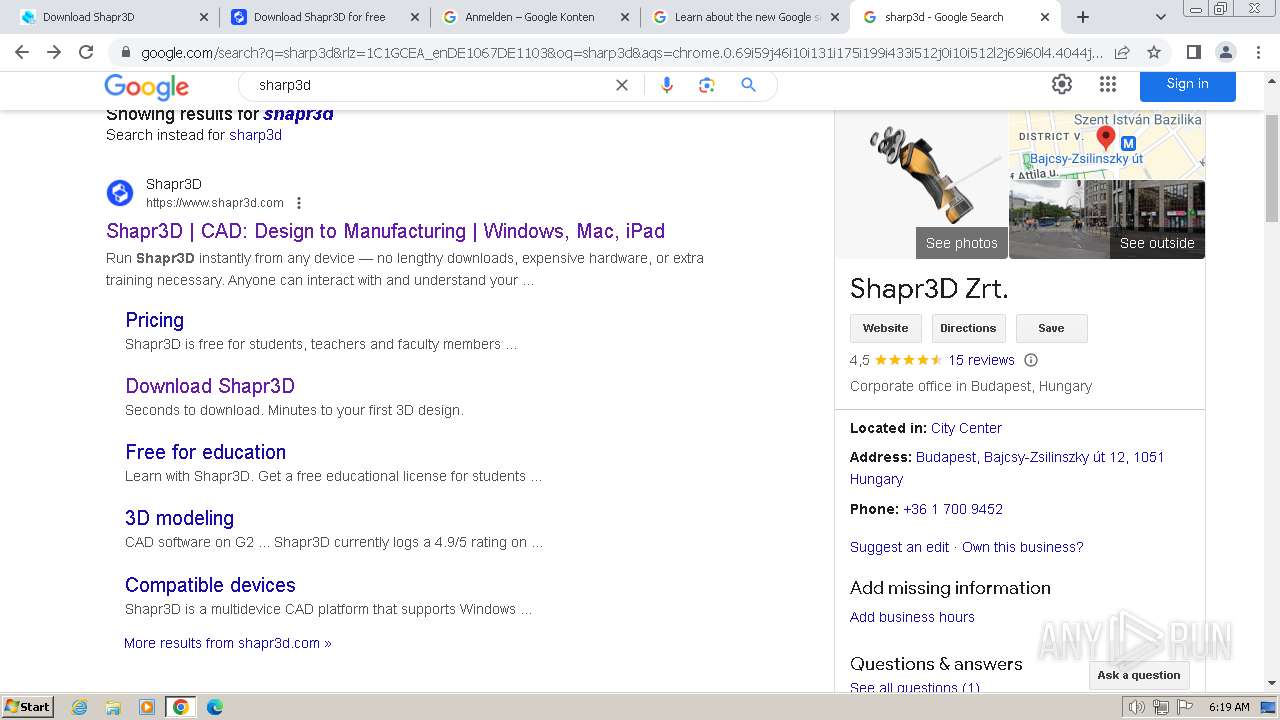The image size is (1280, 720).
Task: Bookmark this page with the star icon
Action: point(1154,52)
